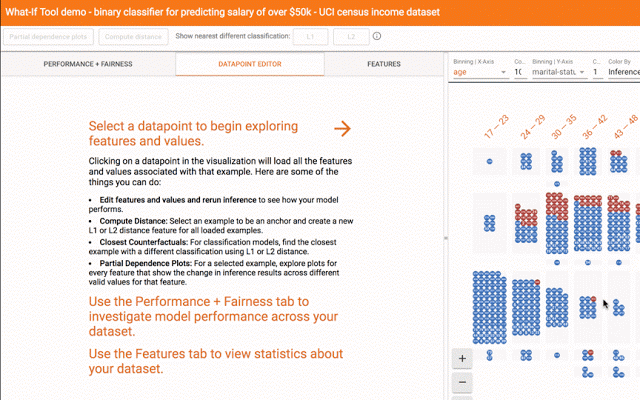
Task: Click the X-axis bin count field
Action: (x=519, y=72)
